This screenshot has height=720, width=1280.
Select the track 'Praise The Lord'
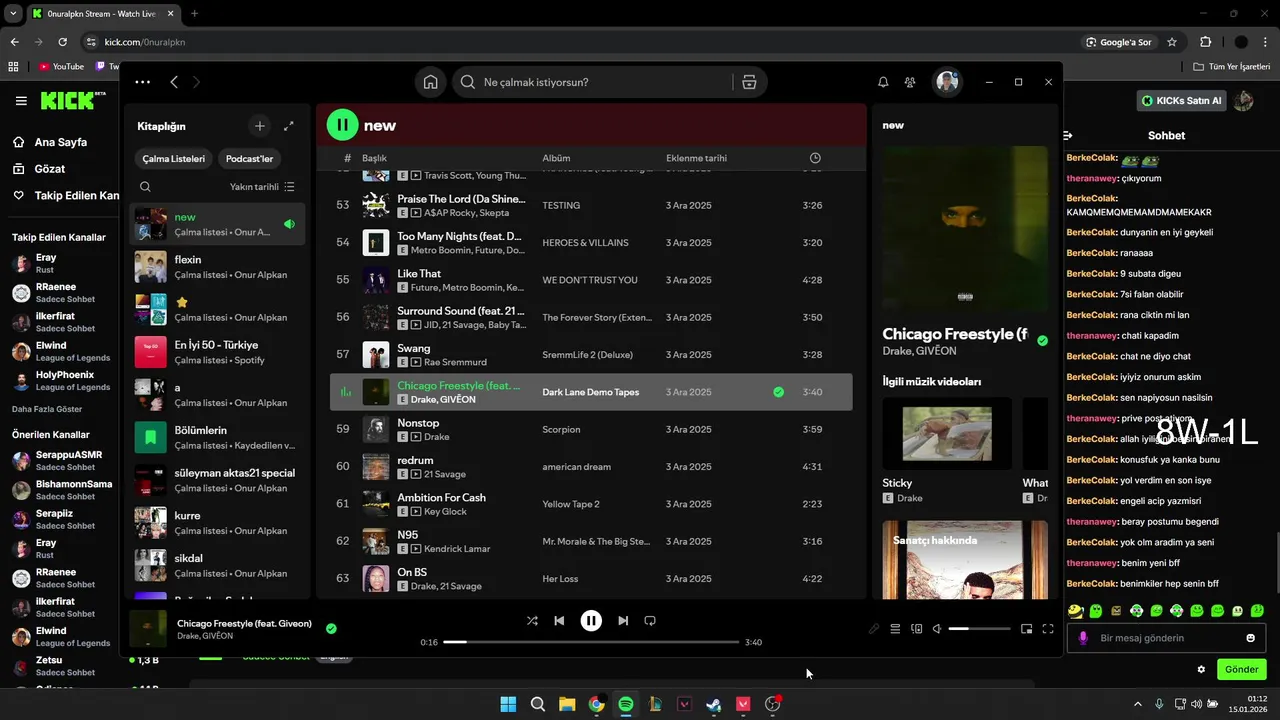591,205
